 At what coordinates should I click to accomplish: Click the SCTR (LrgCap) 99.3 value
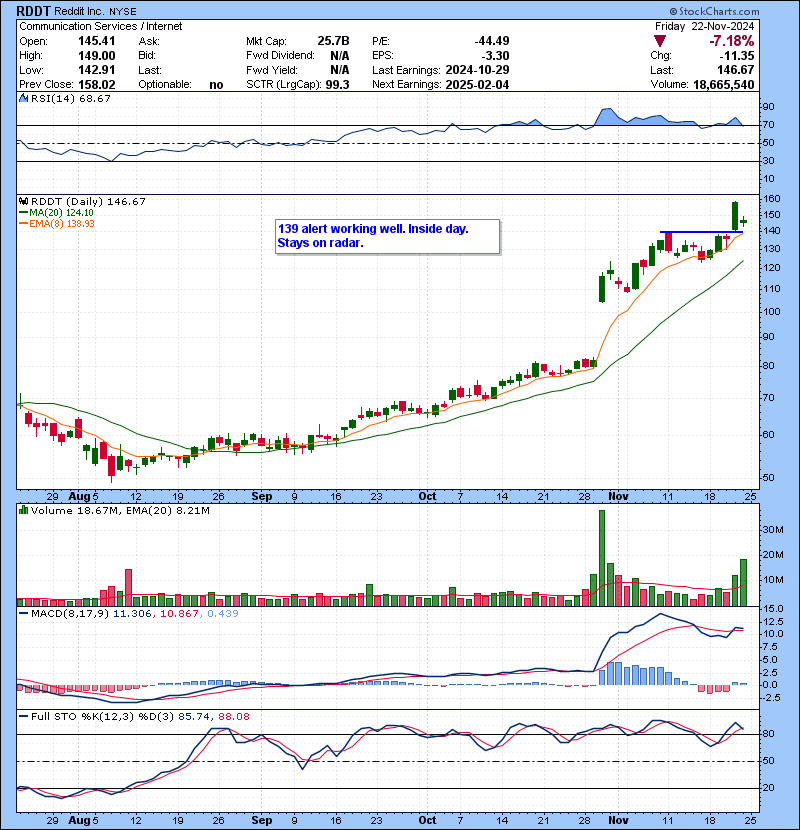tap(337, 84)
